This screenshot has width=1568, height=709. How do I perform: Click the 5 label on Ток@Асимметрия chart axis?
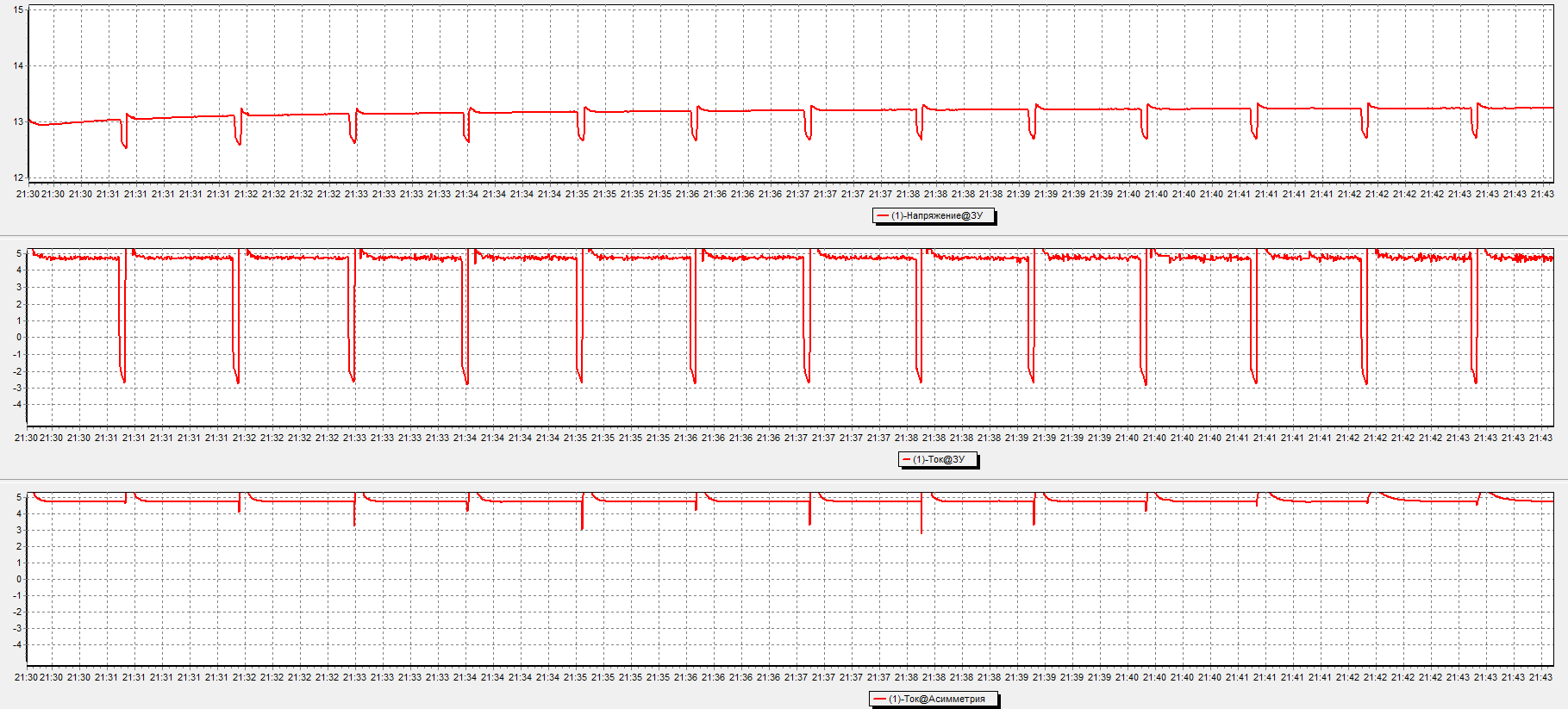click(x=19, y=497)
